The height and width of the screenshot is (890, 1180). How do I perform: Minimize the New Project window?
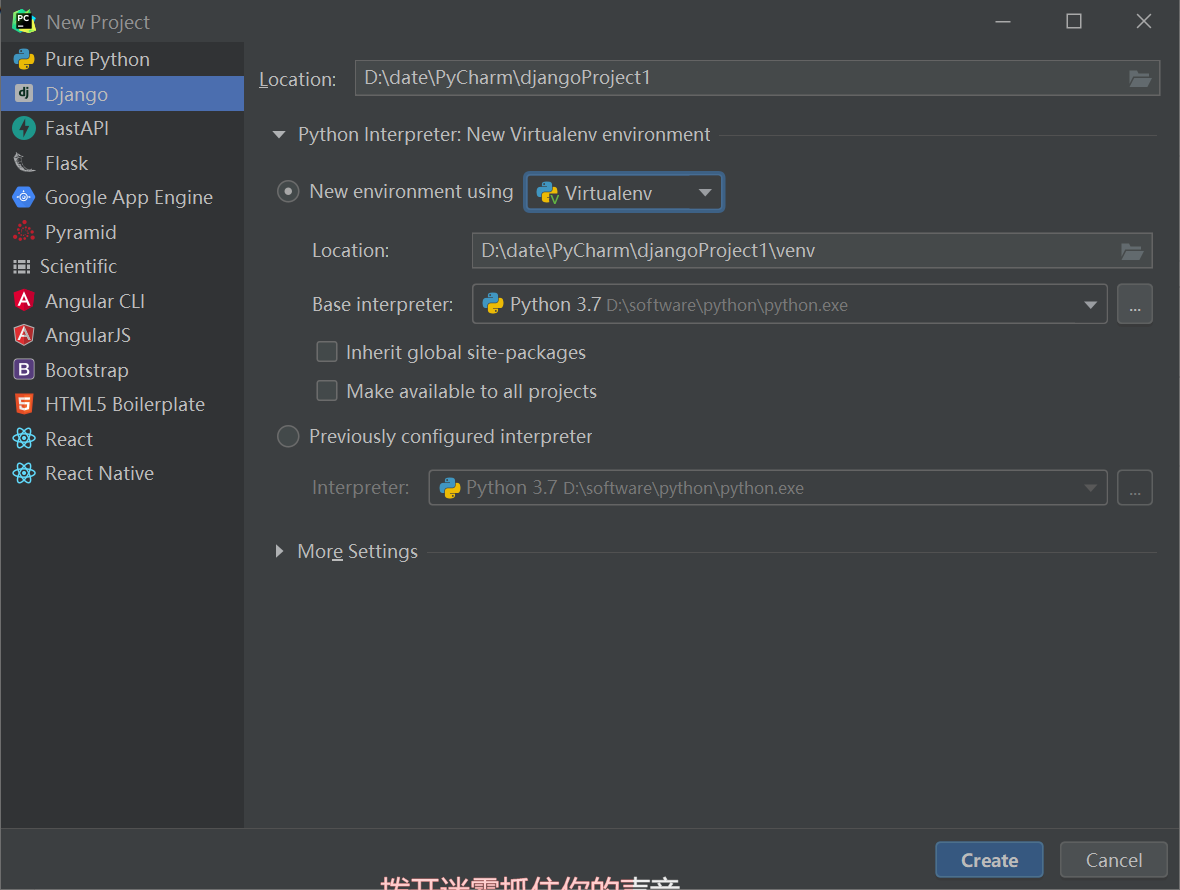[x=1003, y=21]
